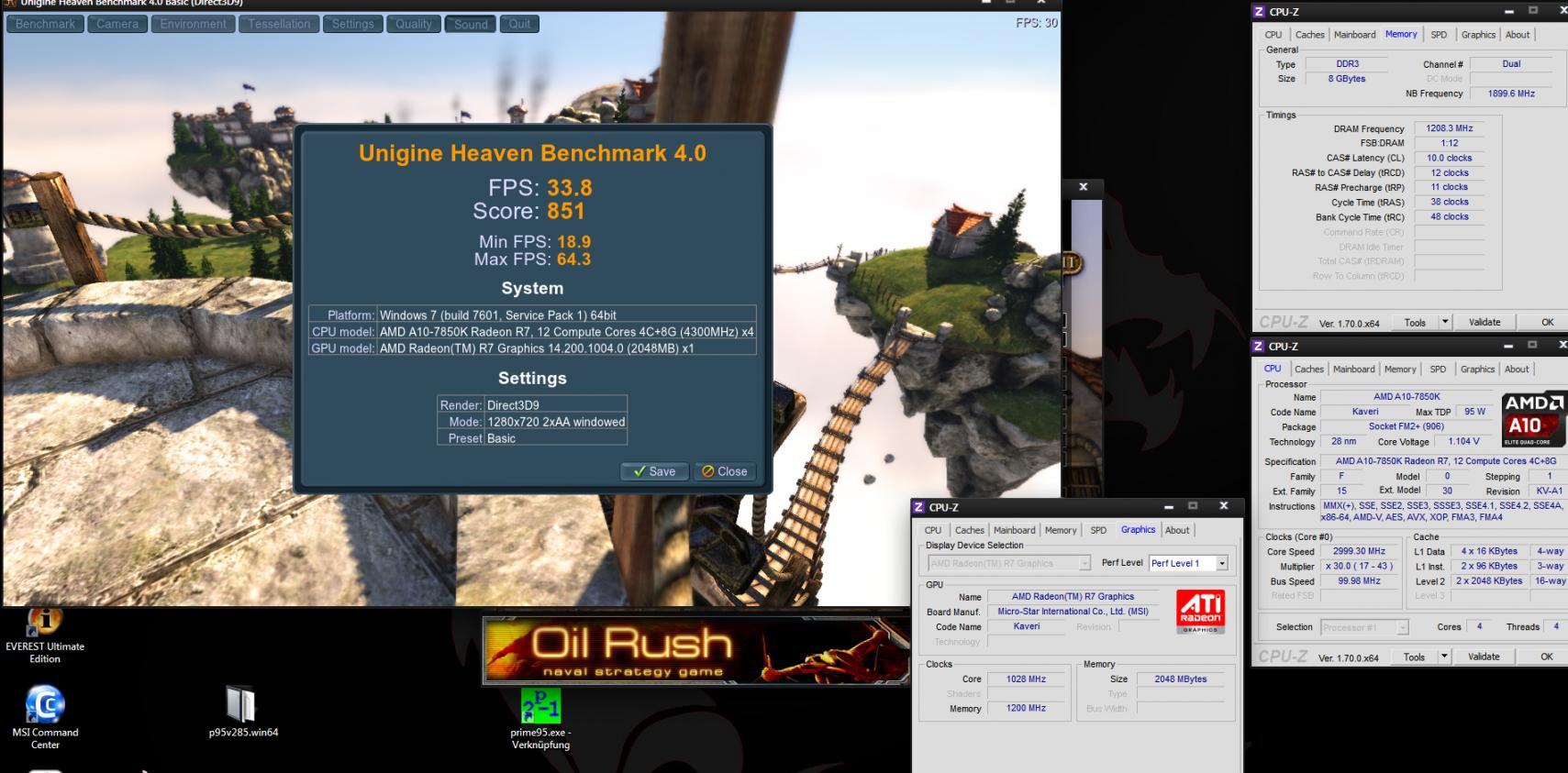
Task: Click the AMD A10 logo in CPU-Z CPU window
Action: pyautogui.click(x=1533, y=420)
